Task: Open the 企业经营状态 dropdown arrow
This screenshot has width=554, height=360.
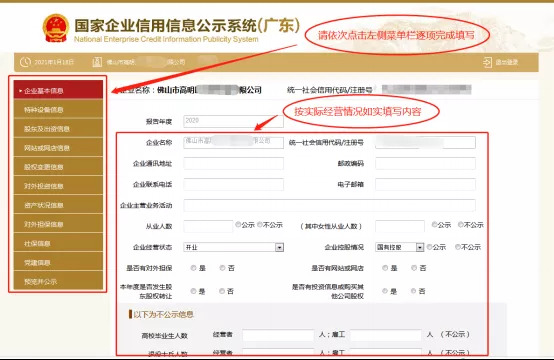Action: click(x=279, y=247)
